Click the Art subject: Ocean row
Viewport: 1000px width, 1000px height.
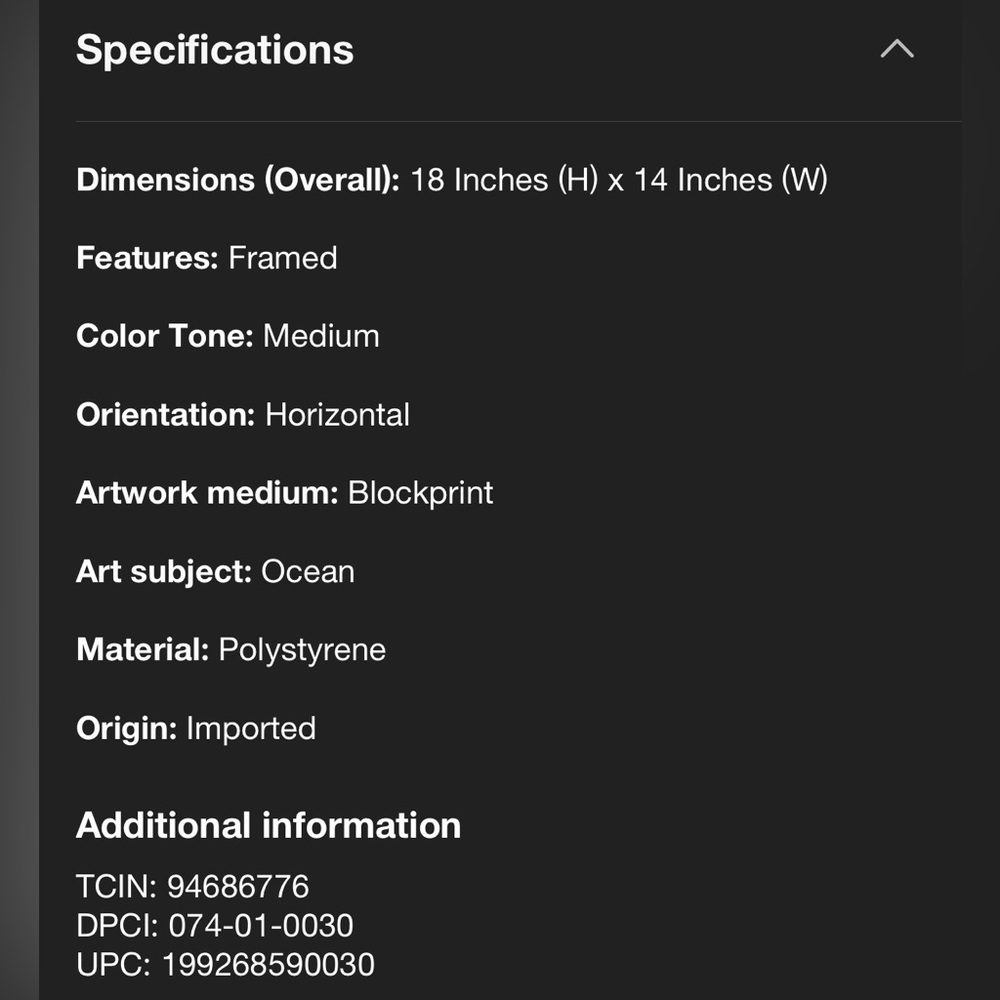tap(215, 571)
